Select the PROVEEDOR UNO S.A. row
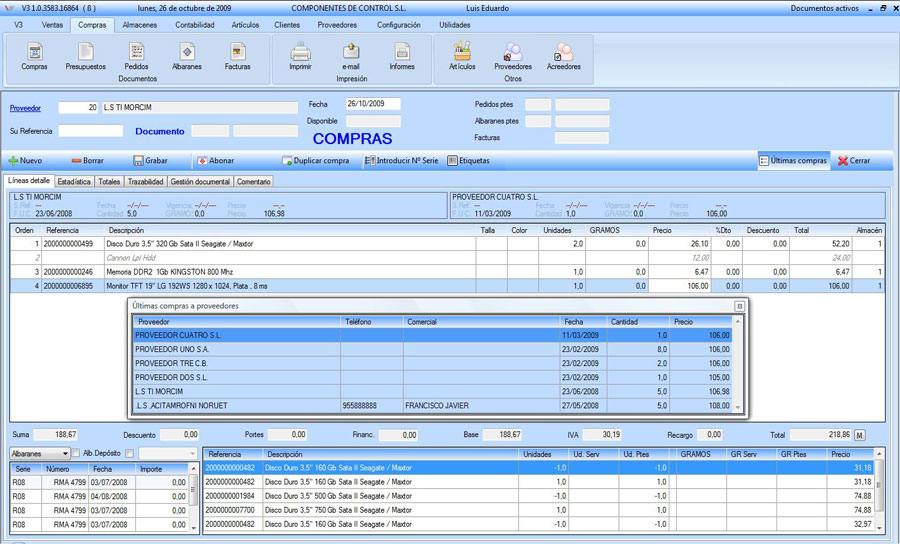This screenshot has width=900, height=544. point(432,349)
